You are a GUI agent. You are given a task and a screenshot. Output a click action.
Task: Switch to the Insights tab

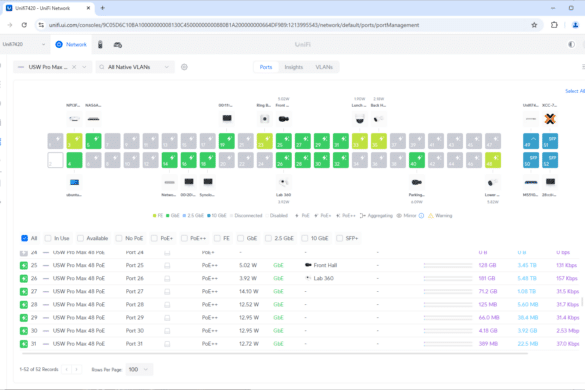[294, 67]
